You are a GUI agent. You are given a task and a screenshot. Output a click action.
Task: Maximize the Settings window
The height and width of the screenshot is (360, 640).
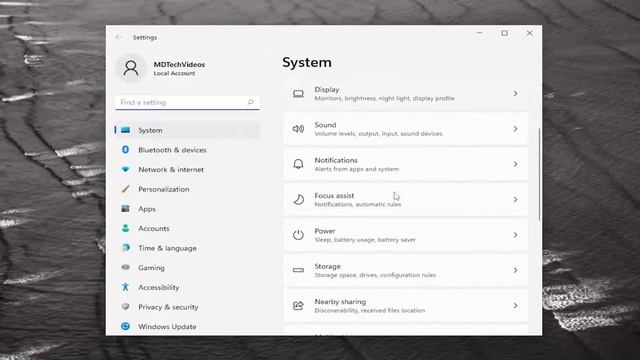[x=504, y=33]
